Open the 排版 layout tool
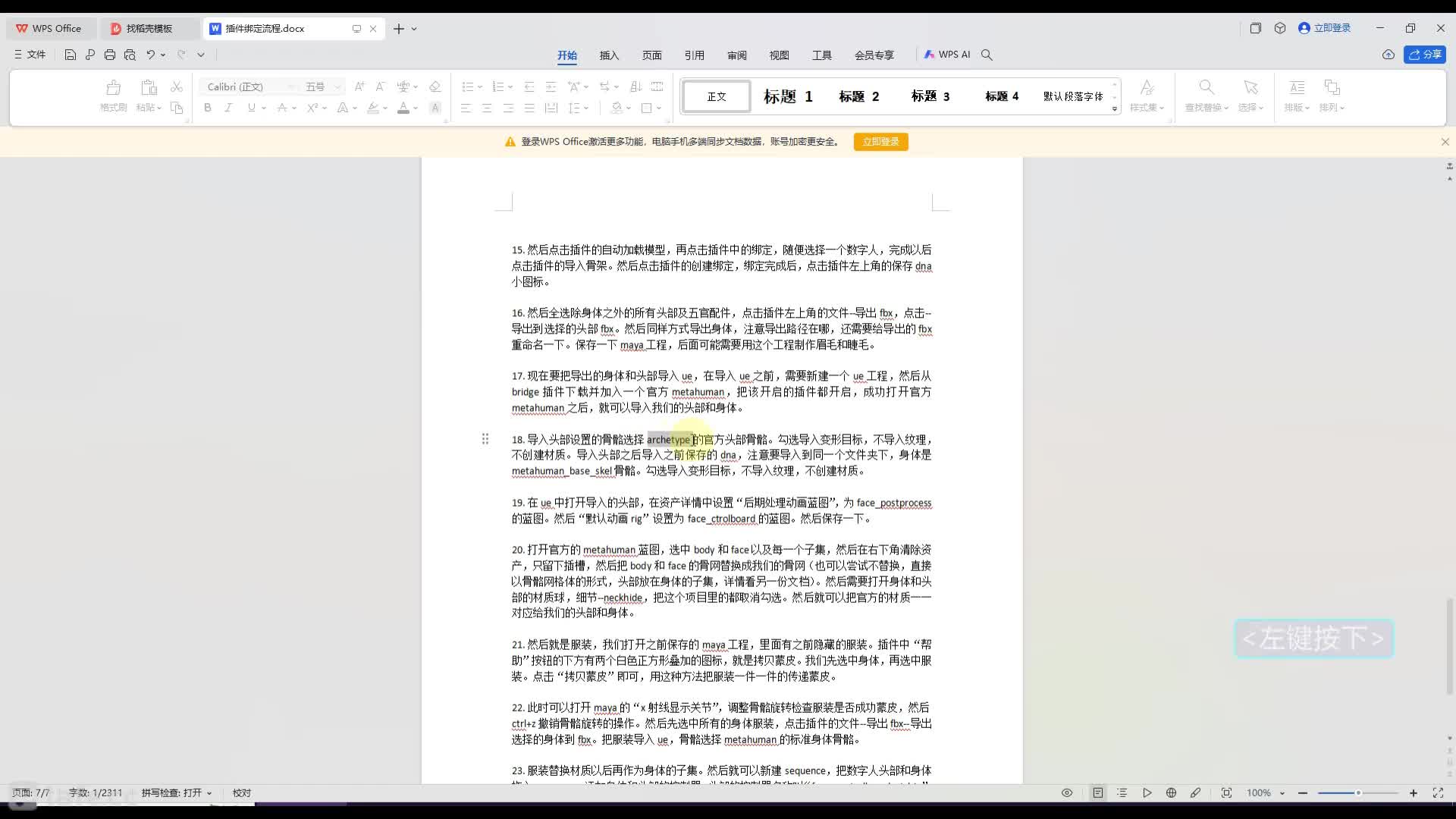The image size is (1456, 819). 1297,96
